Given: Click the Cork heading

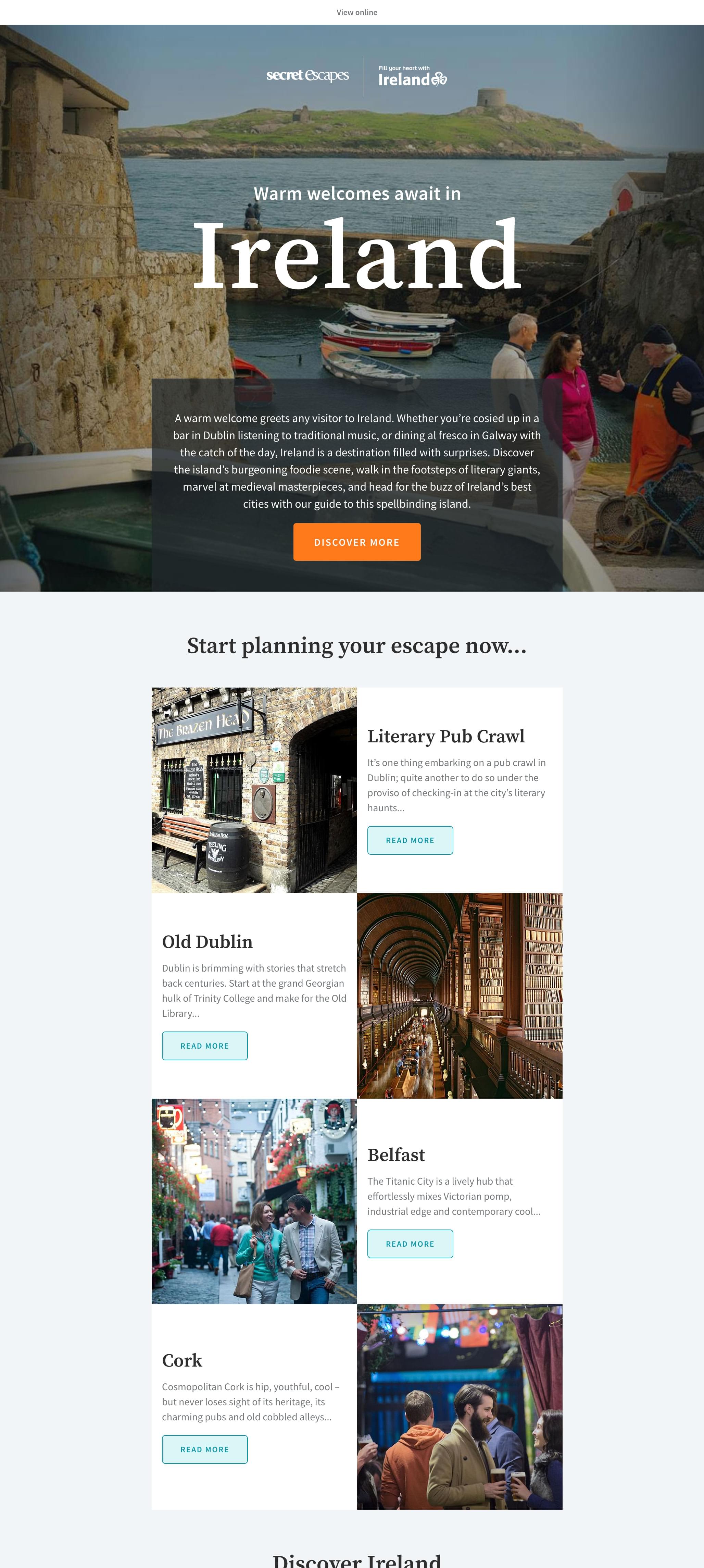Looking at the screenshot, I should point(182,1360).
